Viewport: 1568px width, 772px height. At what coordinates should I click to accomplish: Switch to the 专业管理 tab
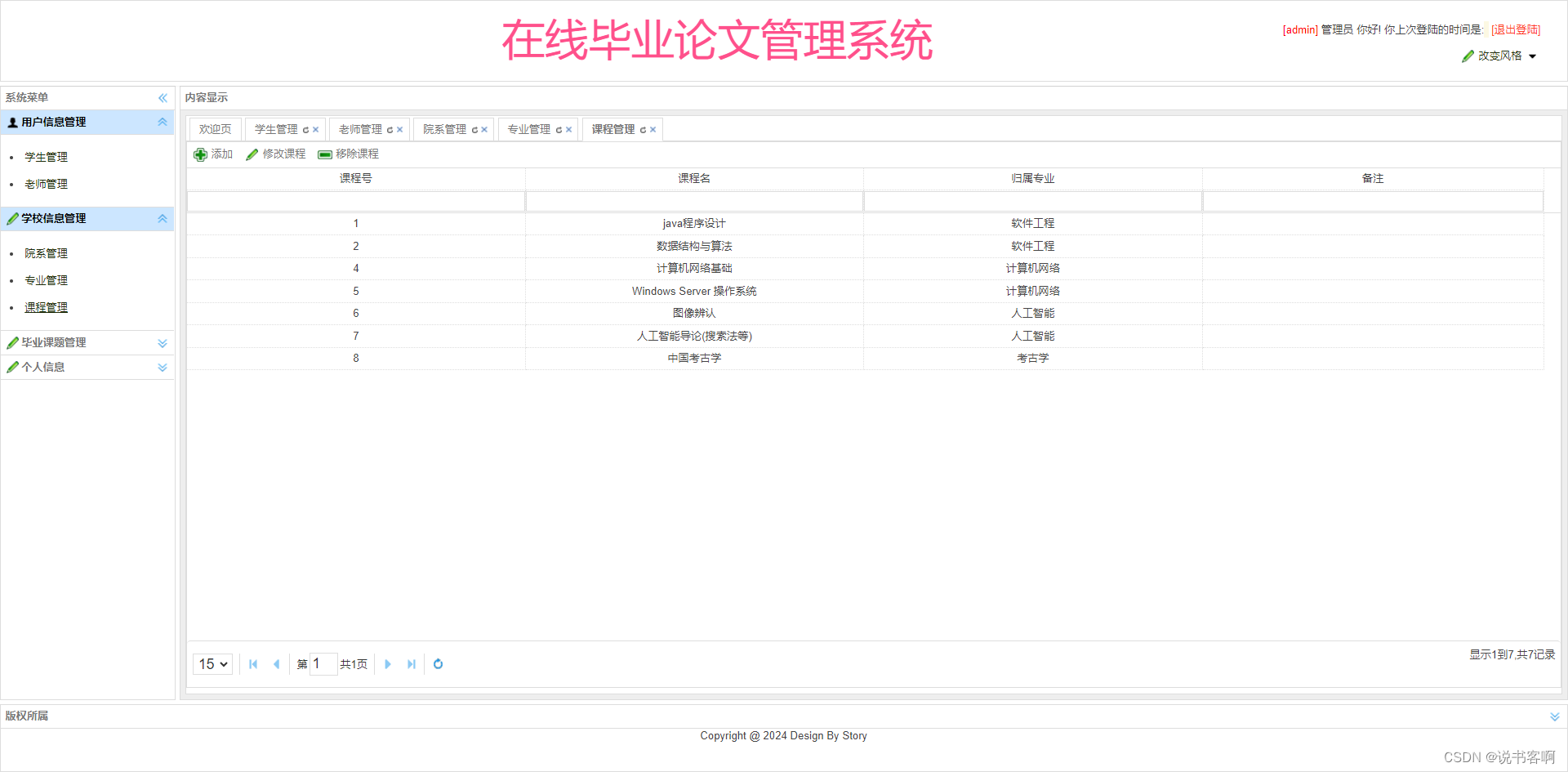point(529,130)
